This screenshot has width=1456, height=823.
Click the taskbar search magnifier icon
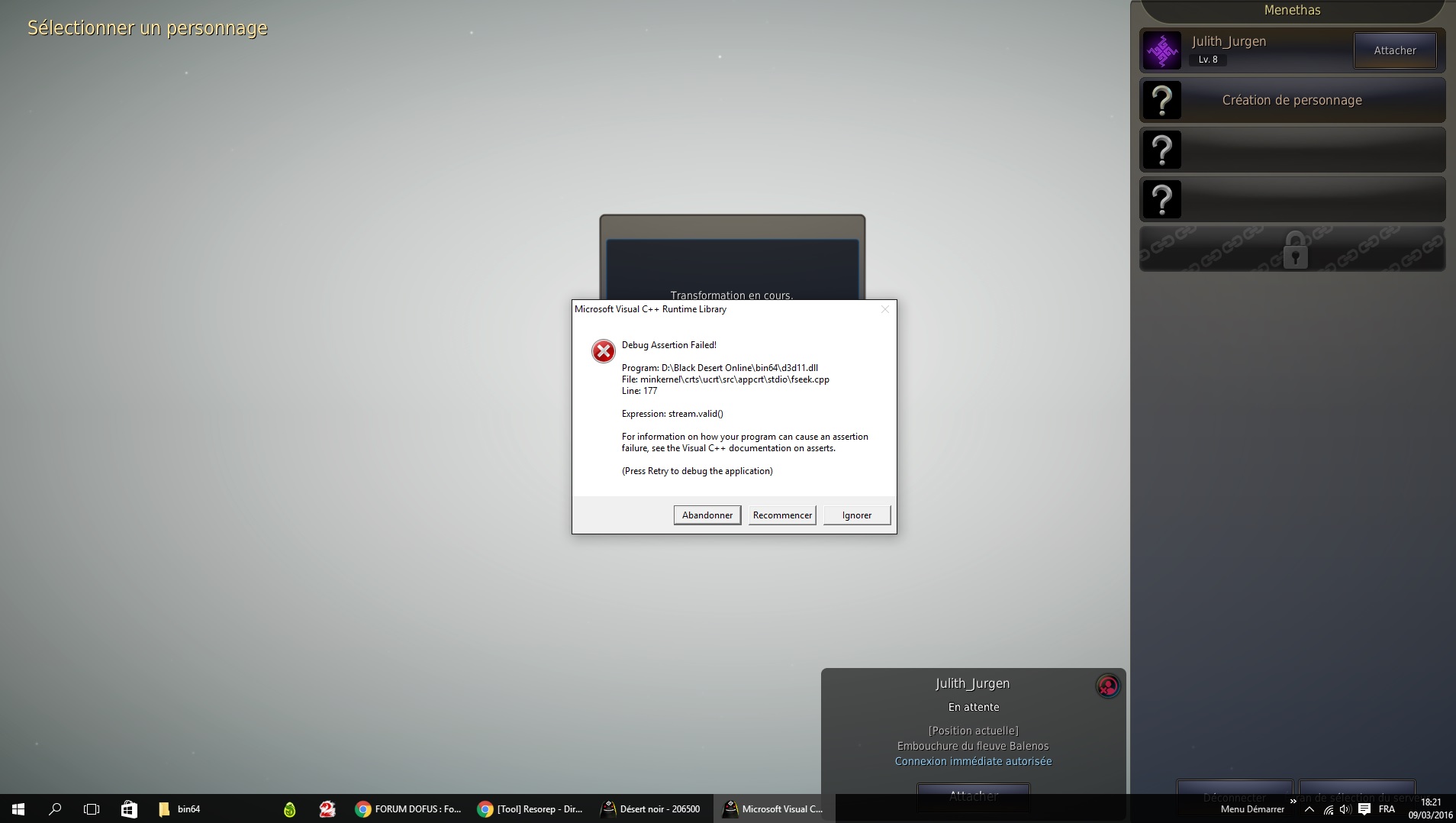(x=55, y=809)
